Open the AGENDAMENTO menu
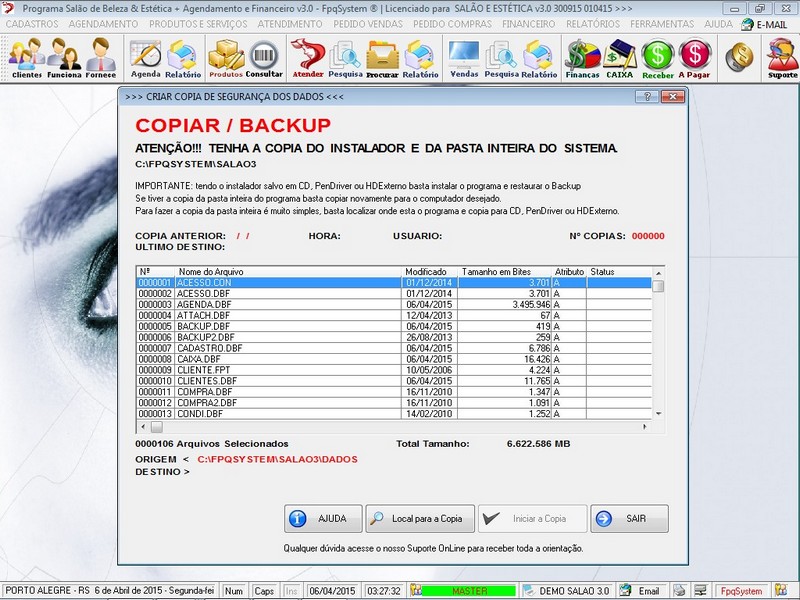This screenshot has height=600, width=800. pos(103,24)
